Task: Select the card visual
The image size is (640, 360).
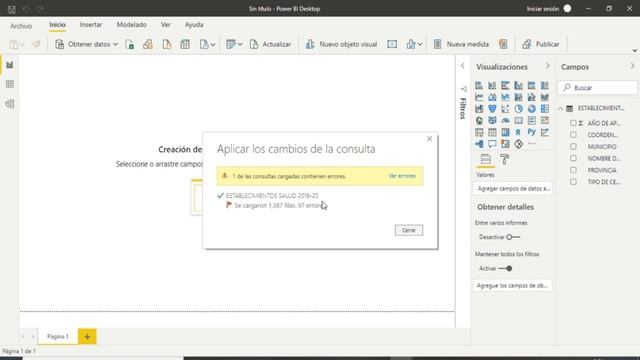Action: point(518,120)
